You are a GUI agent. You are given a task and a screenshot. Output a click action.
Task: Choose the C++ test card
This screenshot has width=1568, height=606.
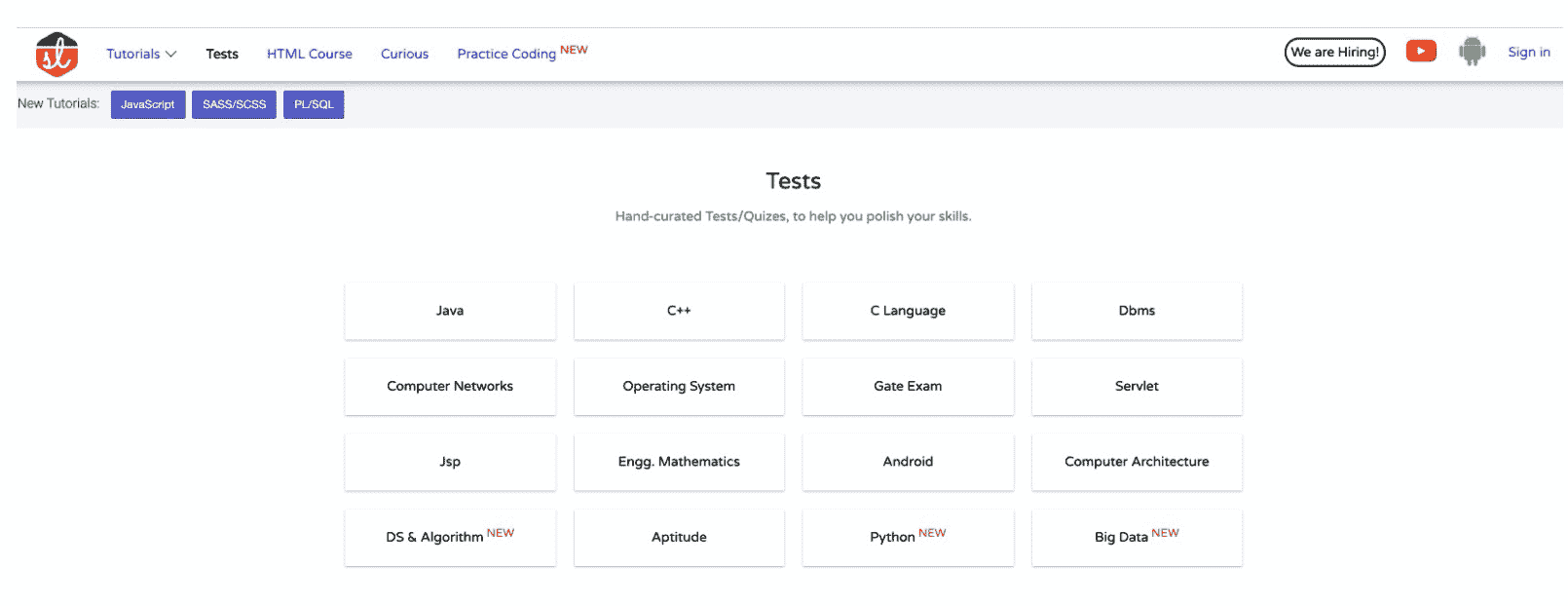[679, 311]
